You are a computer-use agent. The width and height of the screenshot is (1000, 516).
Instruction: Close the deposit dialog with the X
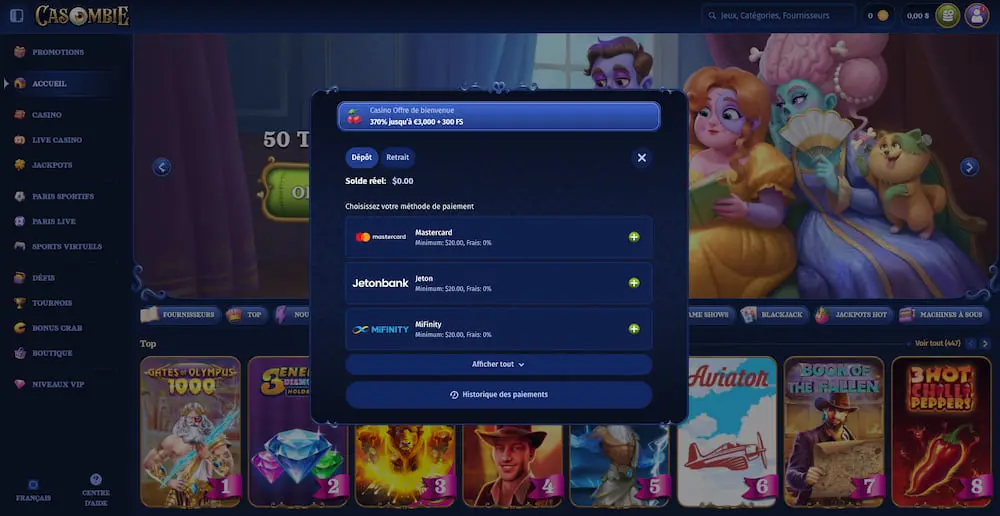[642, 158]
